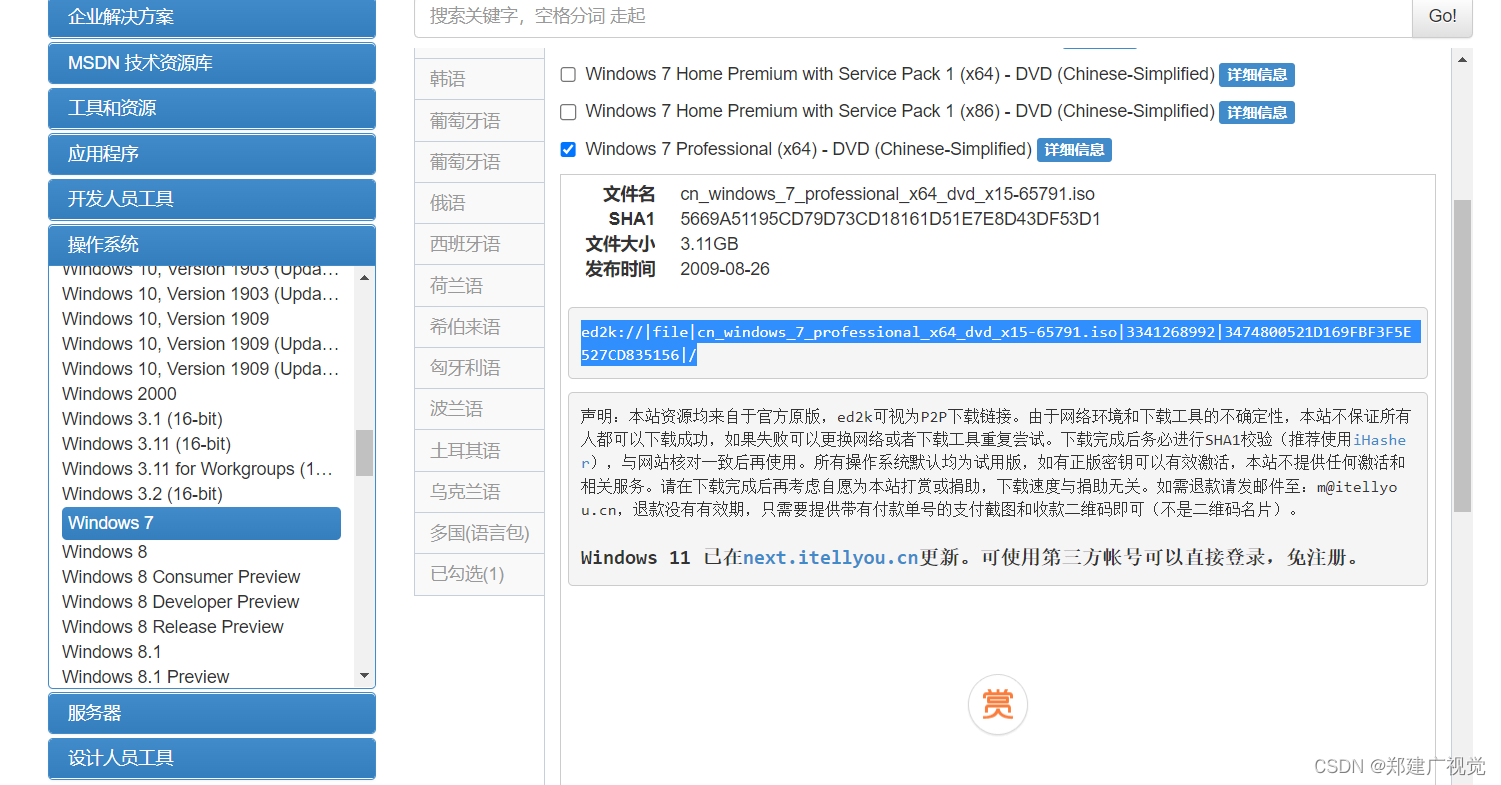This screenshot has width=1501, height=785.
Task: Click the main page vertical scrollbar thumb
Action: 1463,356
